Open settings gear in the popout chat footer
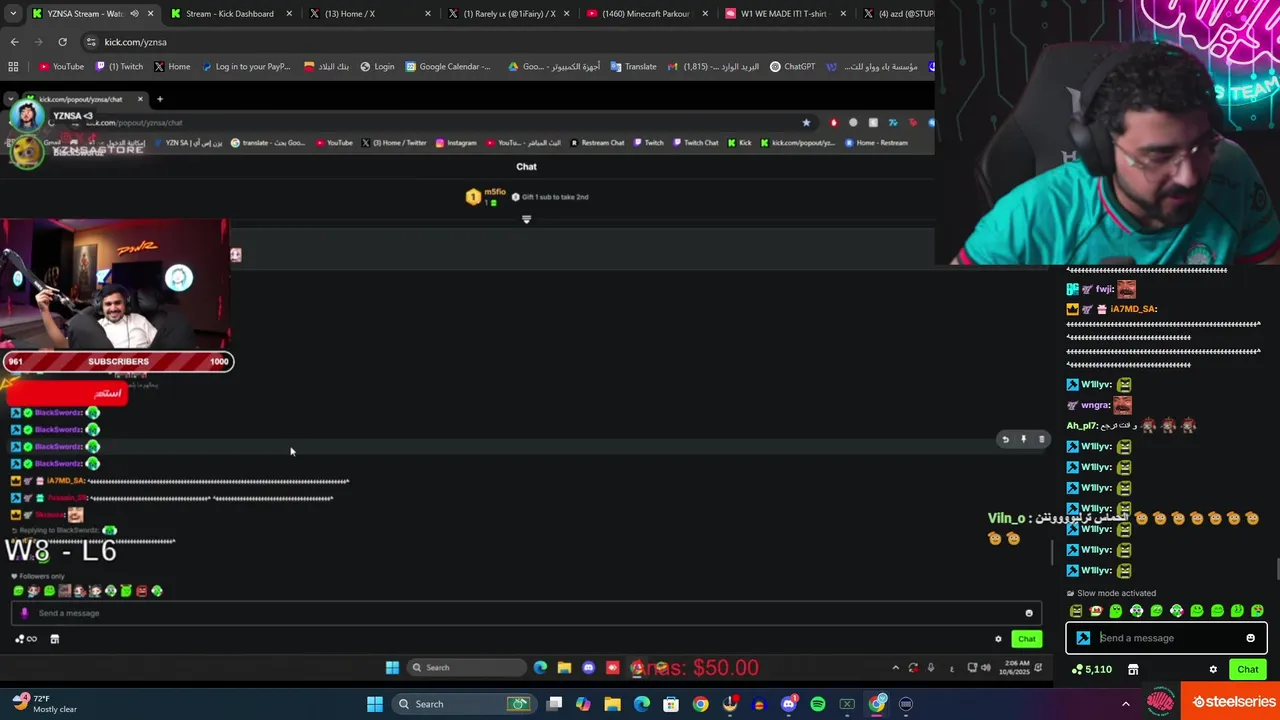1280x720 pixels. 998,639
